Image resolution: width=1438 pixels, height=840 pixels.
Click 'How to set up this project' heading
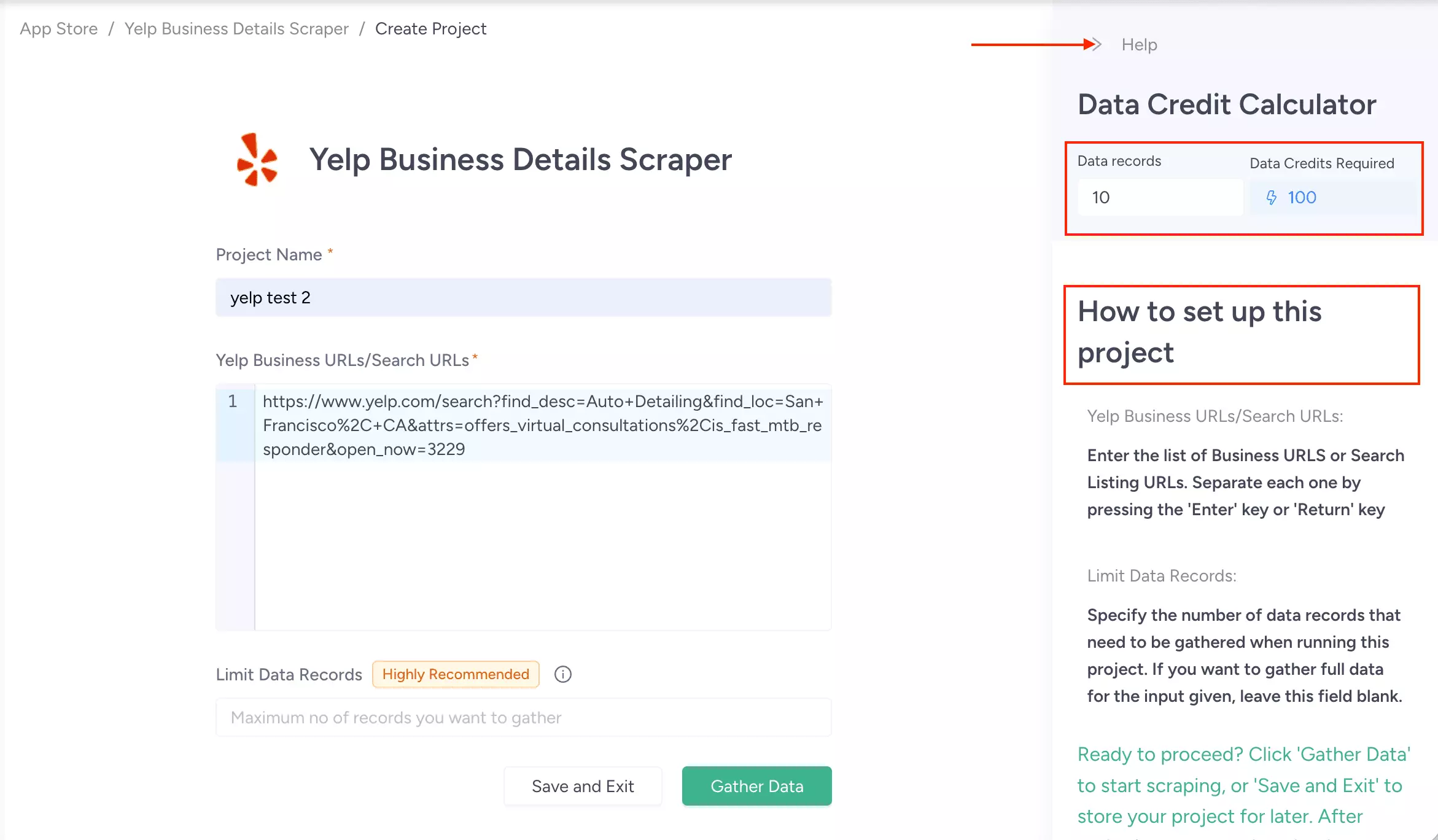1200,332
